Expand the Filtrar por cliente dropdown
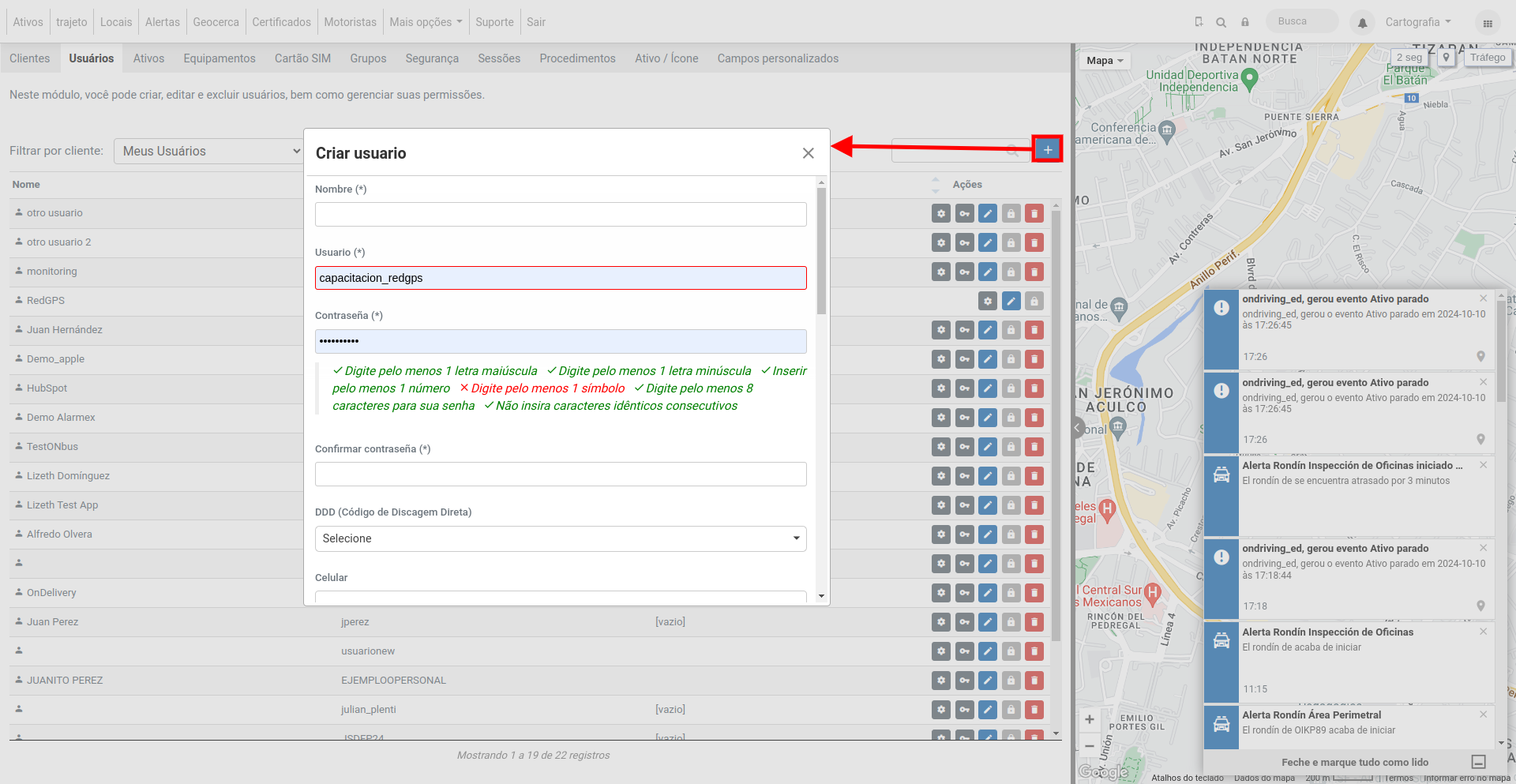 (x=208, y=151)
